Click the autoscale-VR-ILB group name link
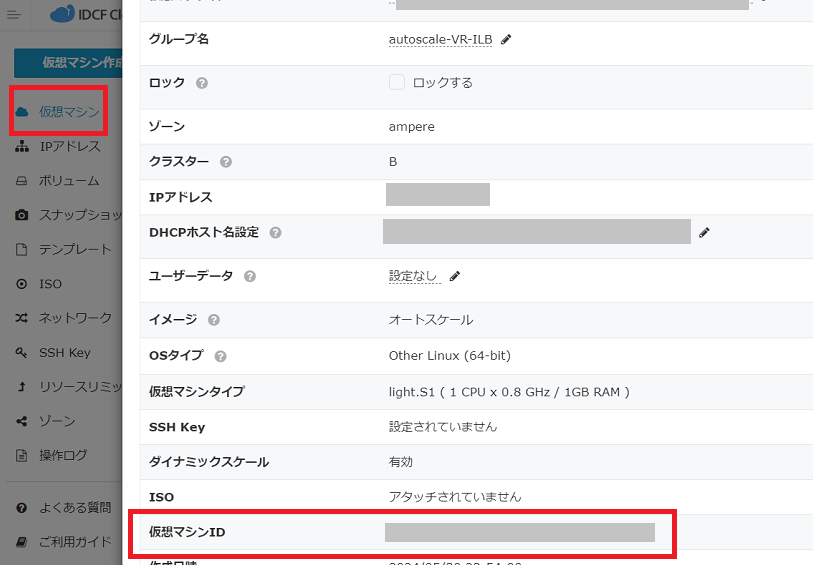813x565 pixels. click(x=440, y=39)
